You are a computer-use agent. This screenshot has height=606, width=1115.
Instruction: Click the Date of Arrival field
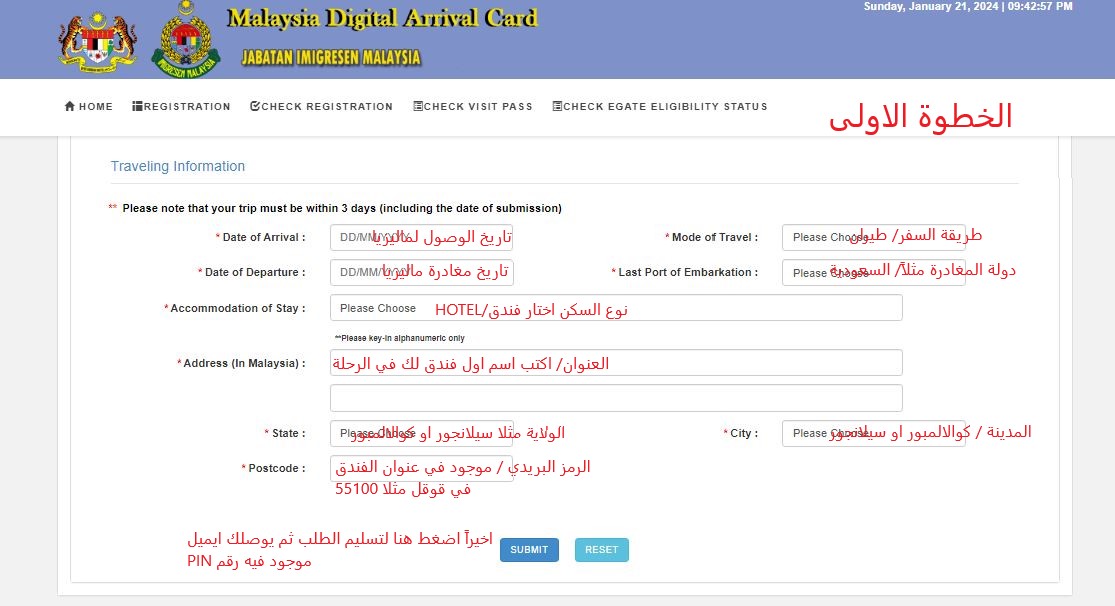[421, 238]
